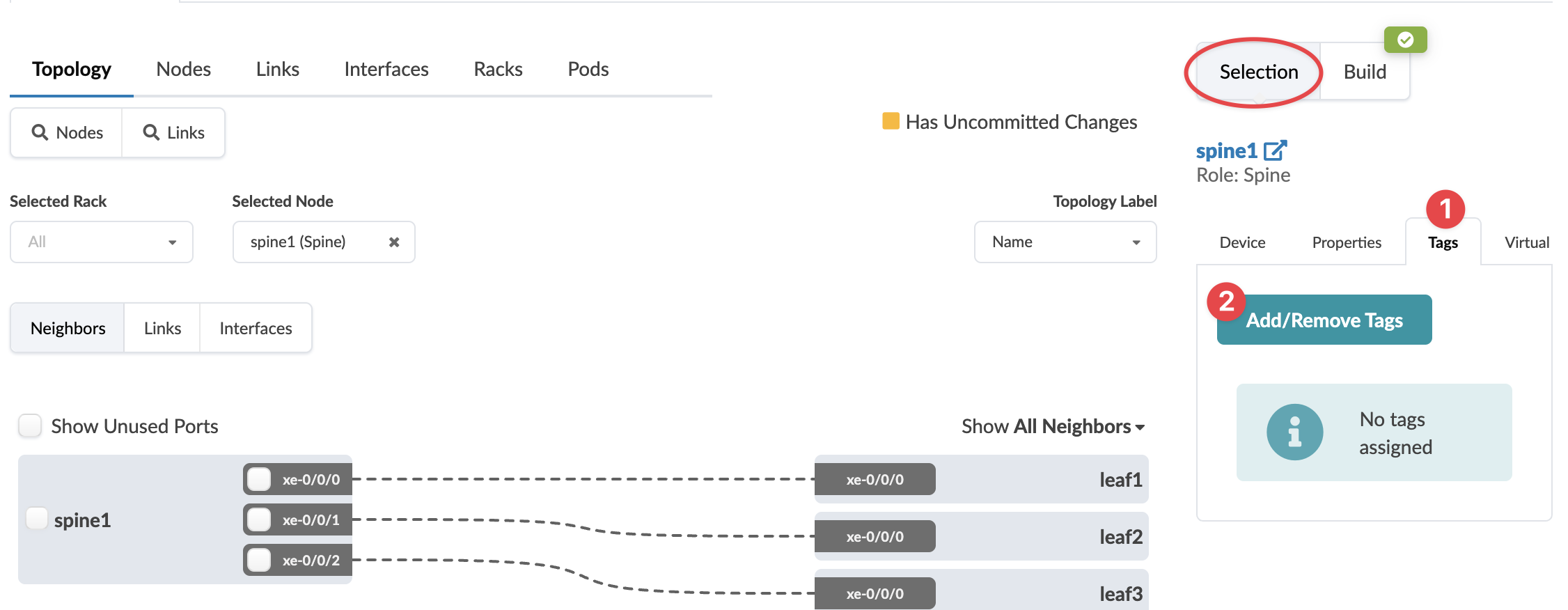Select the leaf2 neighbor node
The image size is (1568, 610).
tap(1120, 537)
